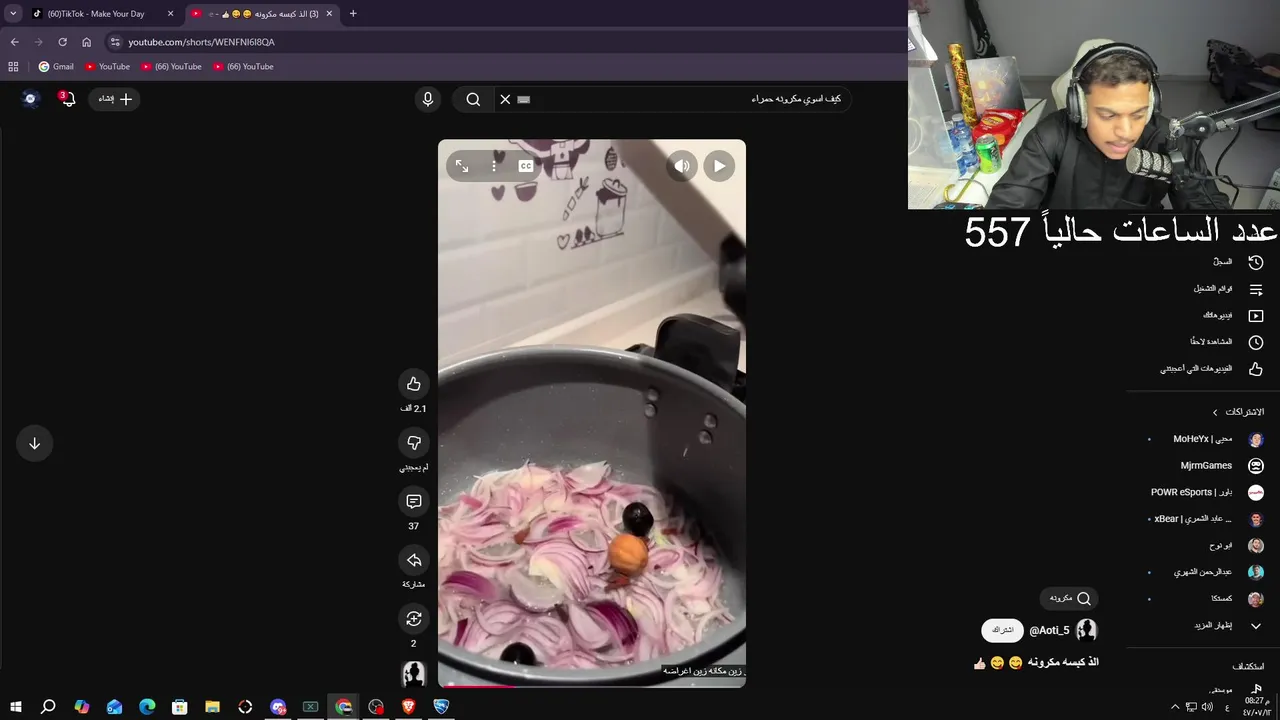
Task: Expand the Subscriptions (الاشتراكات) heading
Action: [1237, 412]
